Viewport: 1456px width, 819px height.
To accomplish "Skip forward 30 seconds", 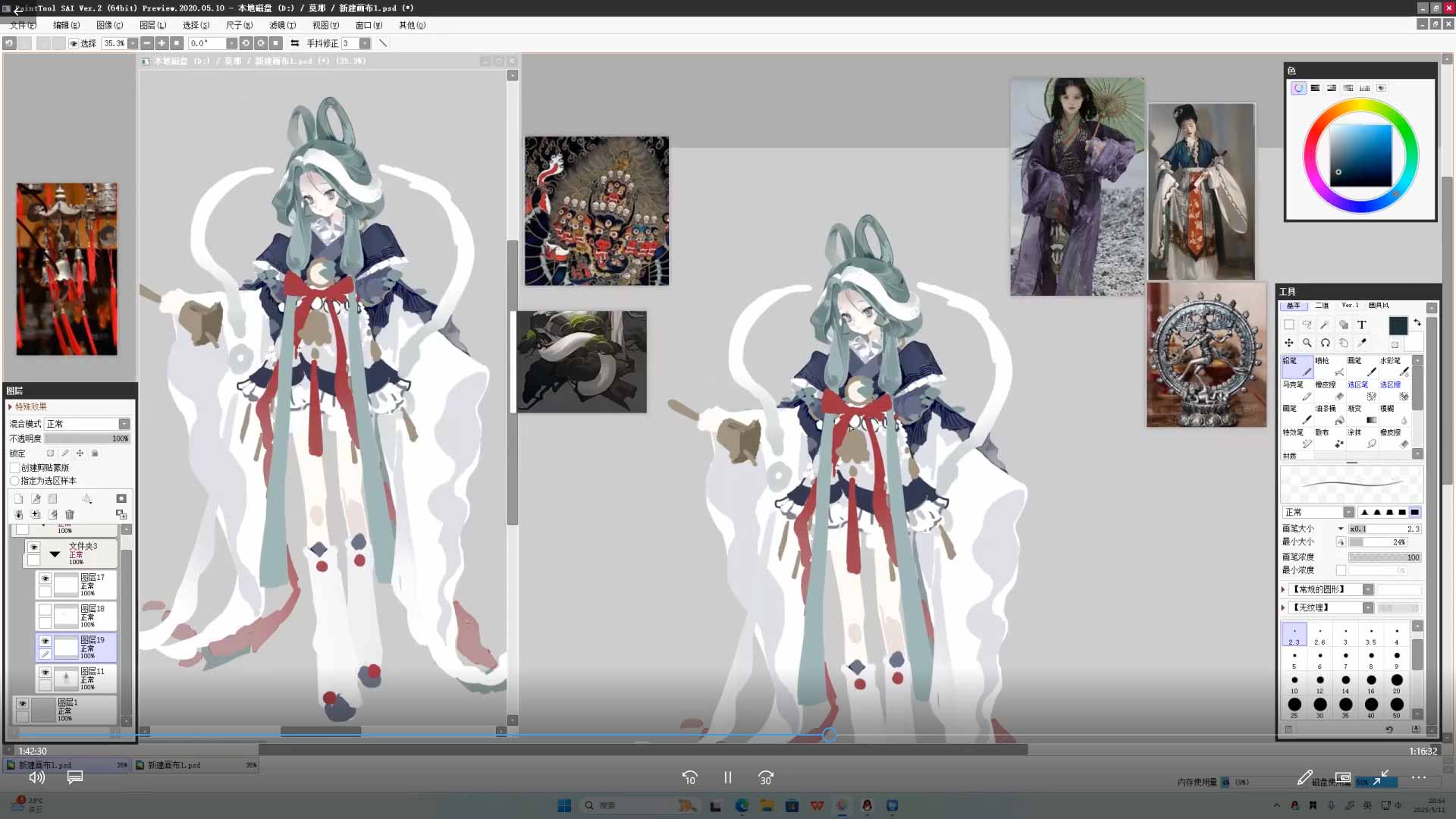I will [x=765, y=778].
